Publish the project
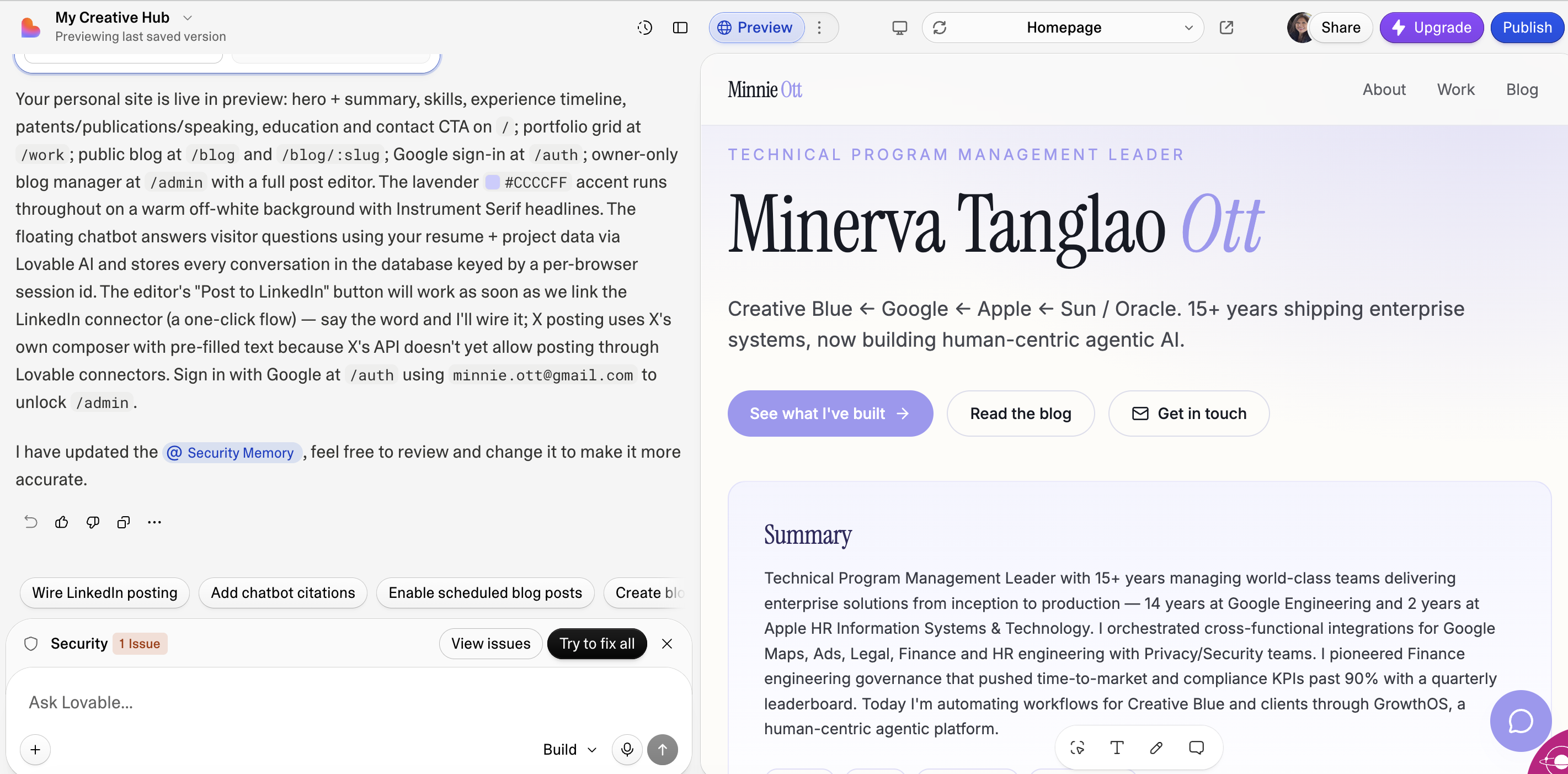 coord(1527,28)
